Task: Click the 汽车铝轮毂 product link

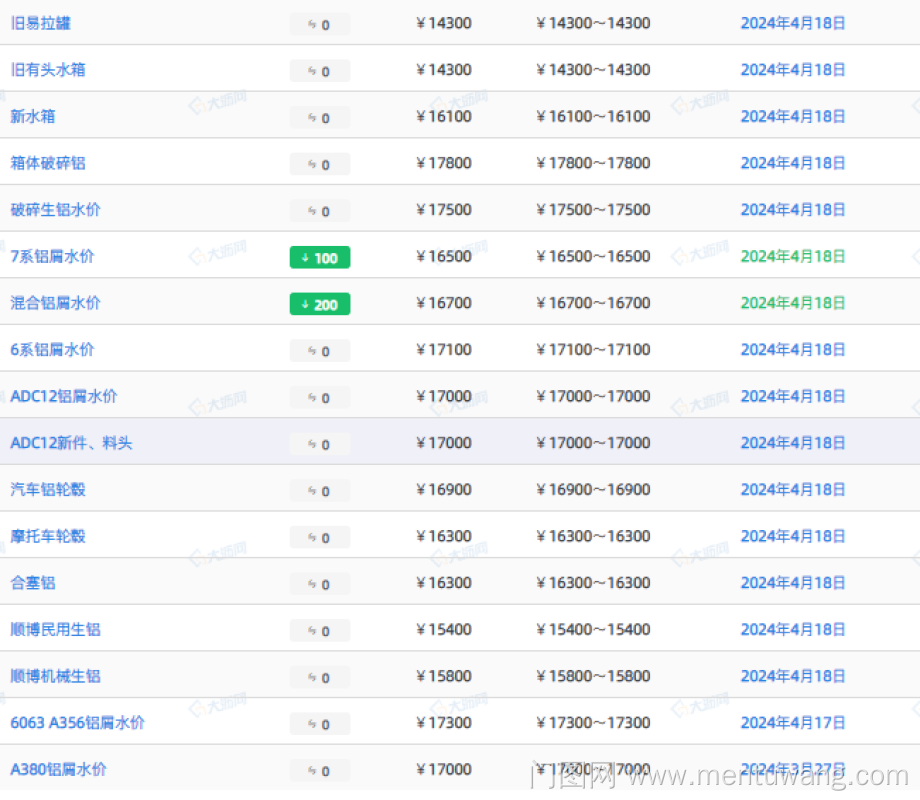Action: click(x=48, y=490)
